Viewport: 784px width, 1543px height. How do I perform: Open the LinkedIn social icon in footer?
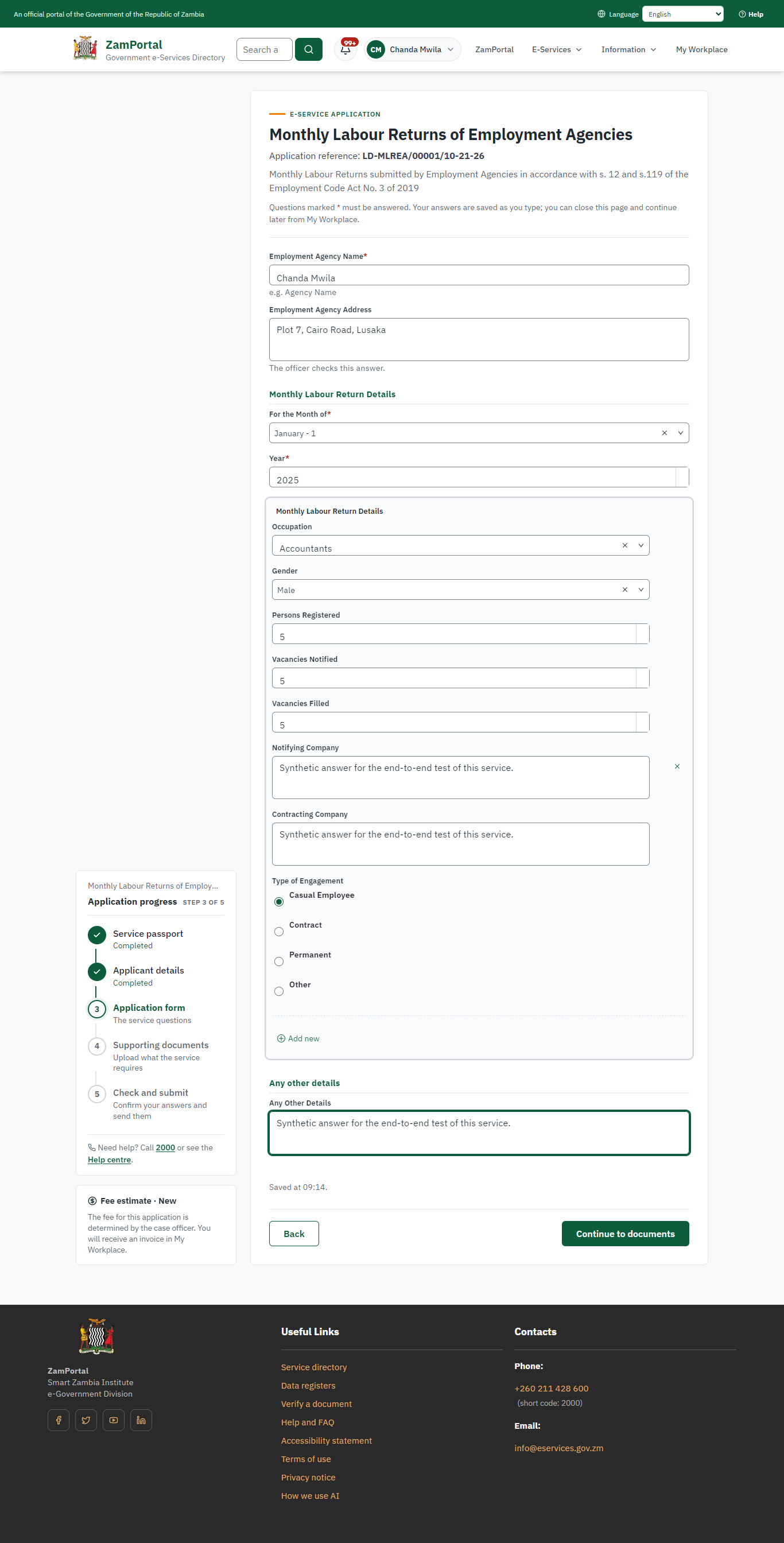141,1420
